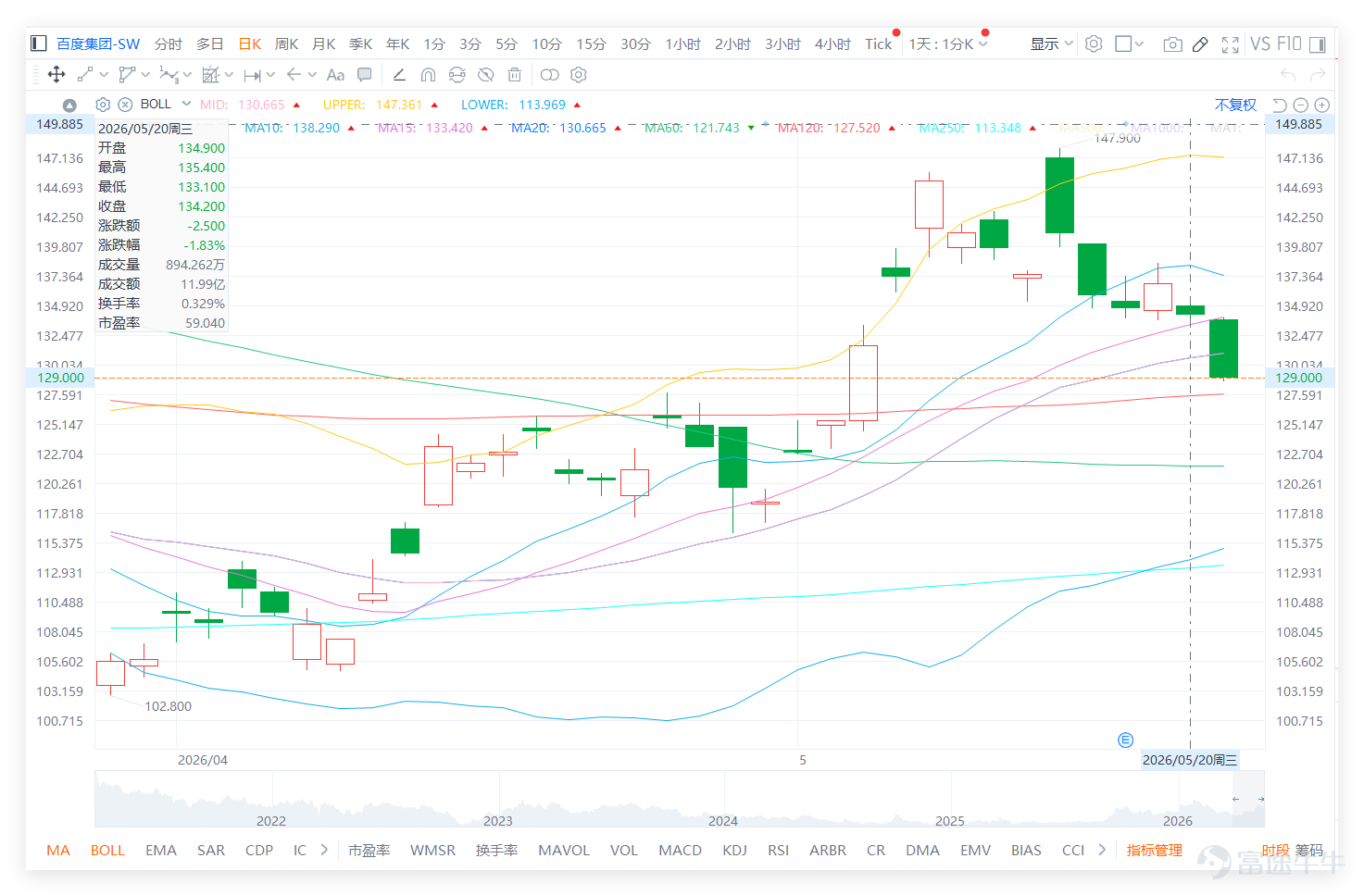This screenshot has width=1364, height=896.
Task: Select the arrow annotation tool
Action: click(x=294, y=75)
